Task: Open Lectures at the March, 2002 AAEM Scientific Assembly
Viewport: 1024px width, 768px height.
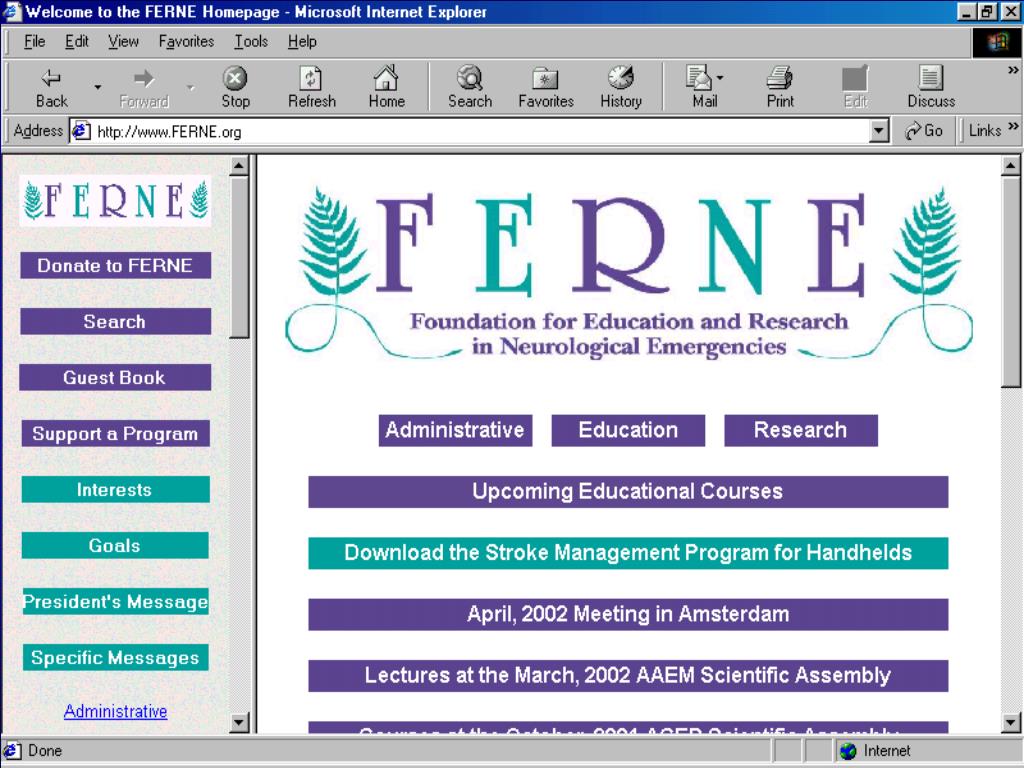Action: click(x=628, y=676)
